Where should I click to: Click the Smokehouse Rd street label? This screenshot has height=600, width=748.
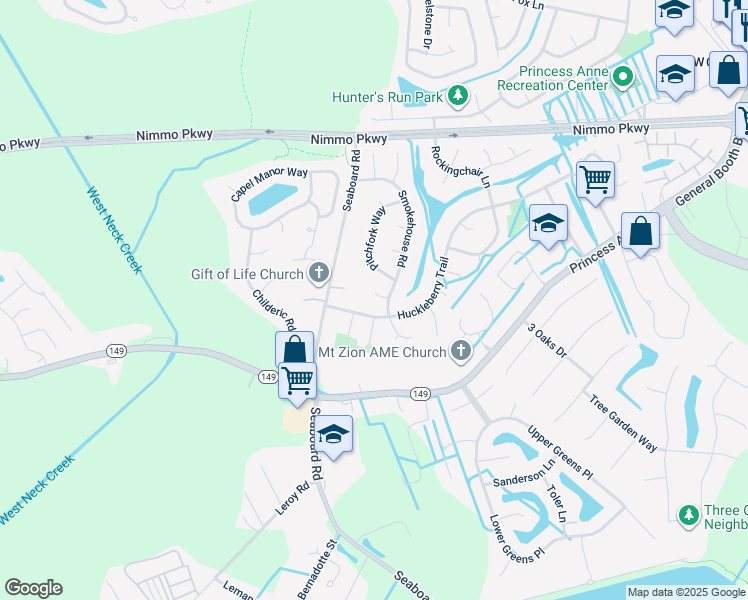tap(404, 229)
